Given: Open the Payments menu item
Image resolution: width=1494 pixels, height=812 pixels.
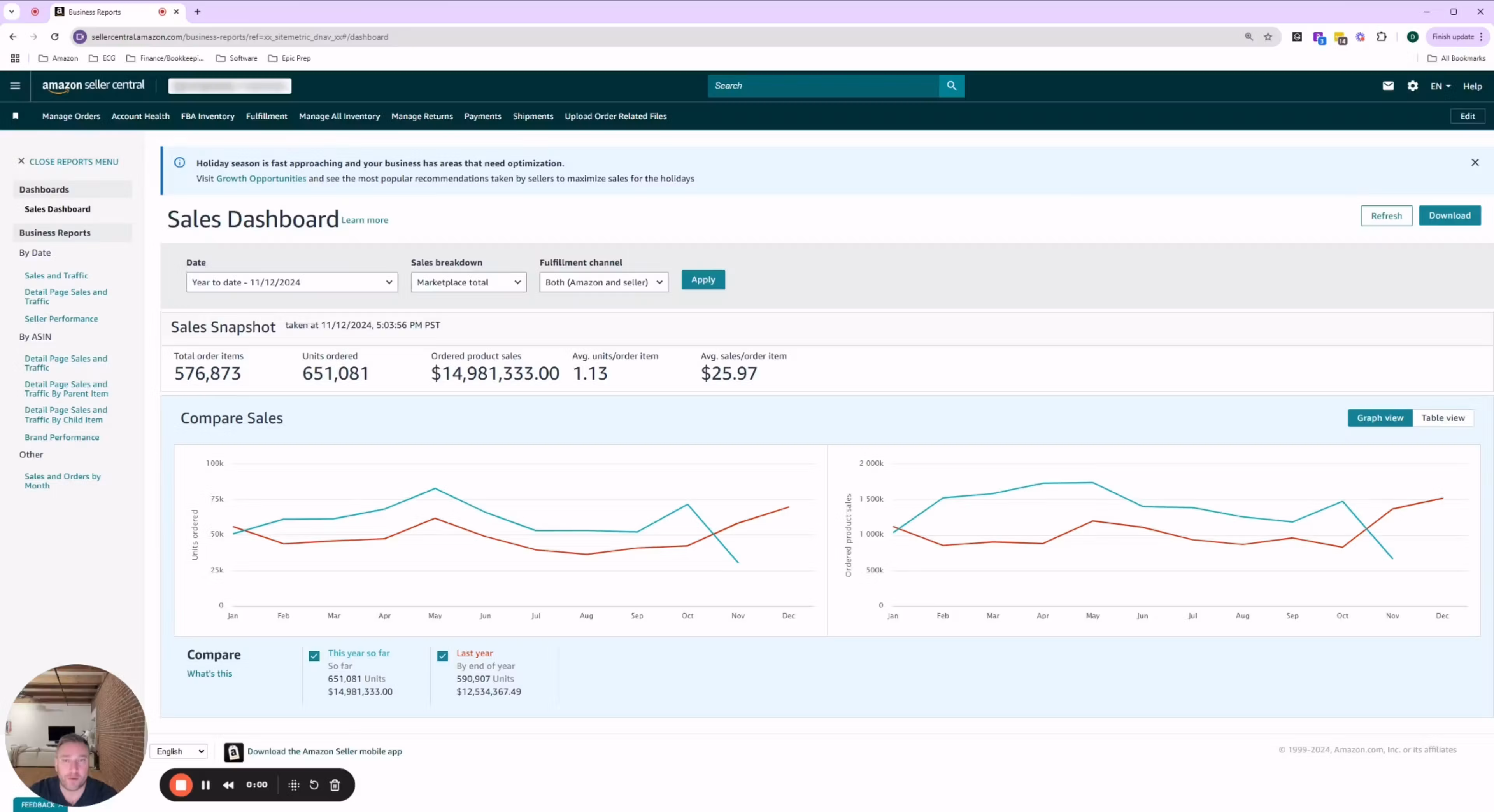Looking at the screenshot, I should tap(482, 117).
